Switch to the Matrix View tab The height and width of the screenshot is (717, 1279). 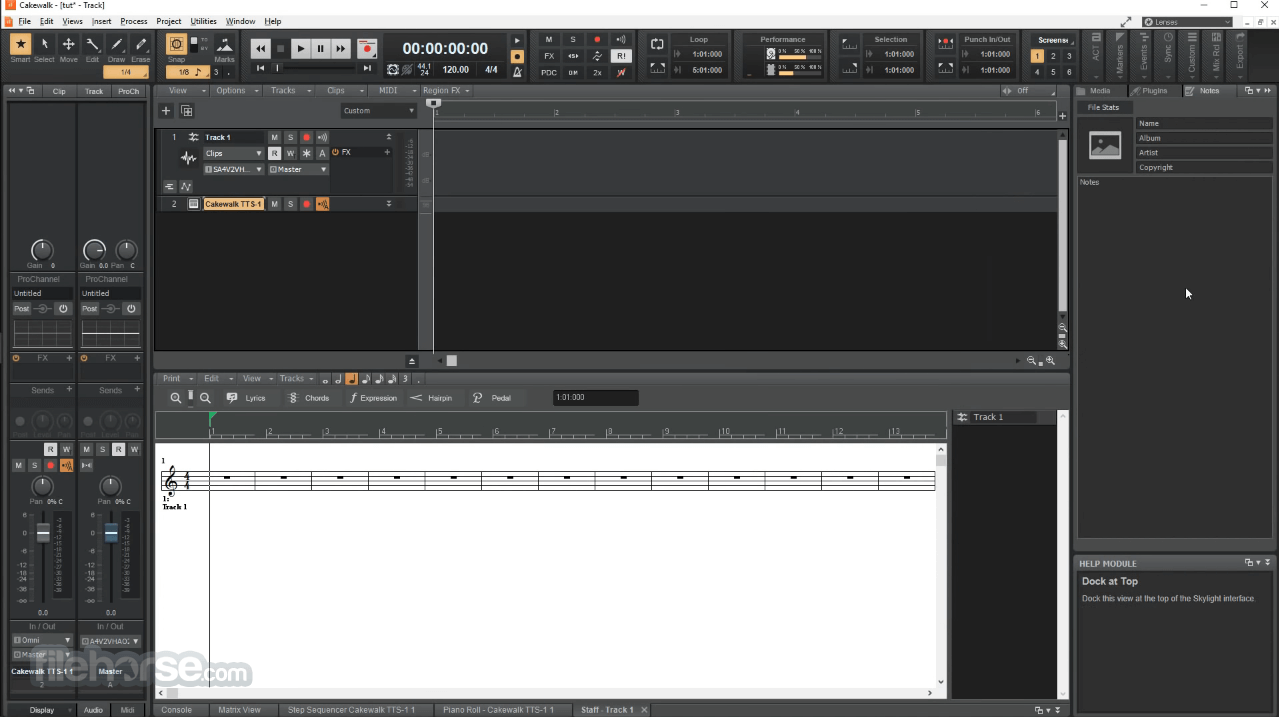(x=240, y=710)
